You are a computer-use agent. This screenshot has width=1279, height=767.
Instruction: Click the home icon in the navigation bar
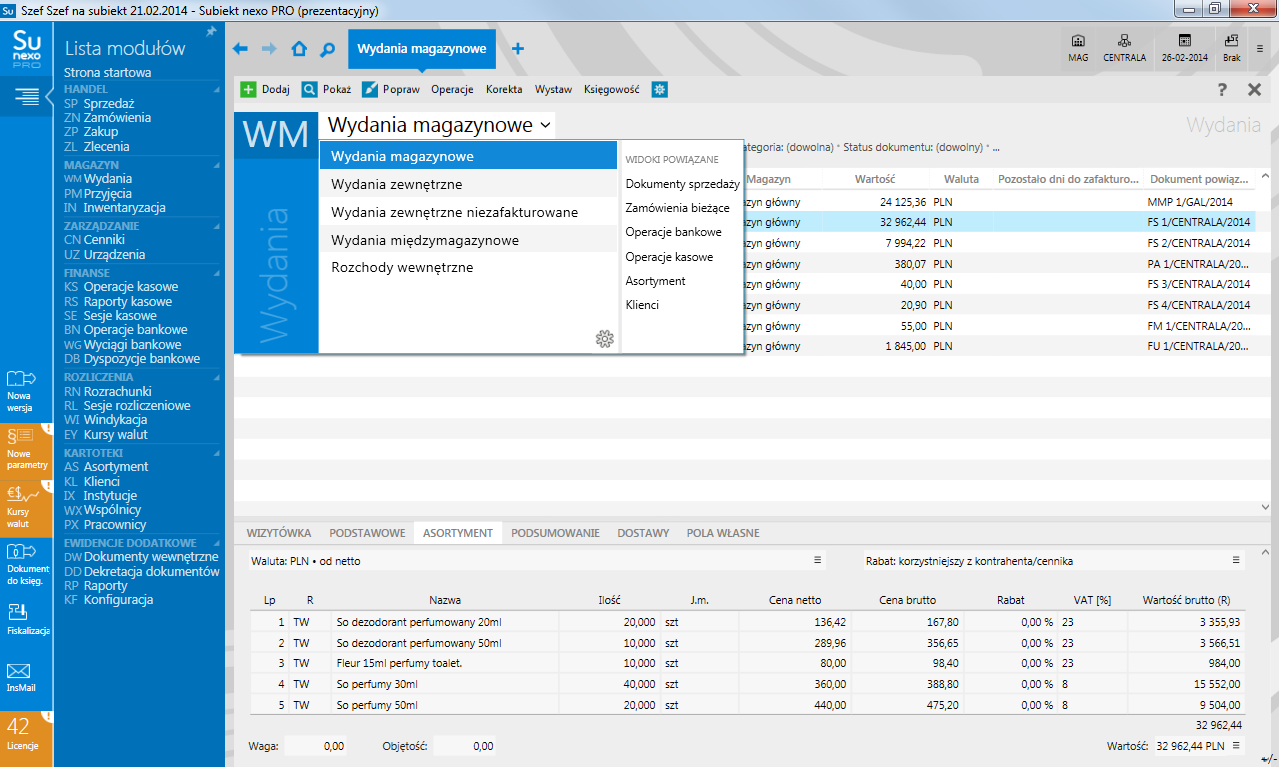tap(299, 49)
